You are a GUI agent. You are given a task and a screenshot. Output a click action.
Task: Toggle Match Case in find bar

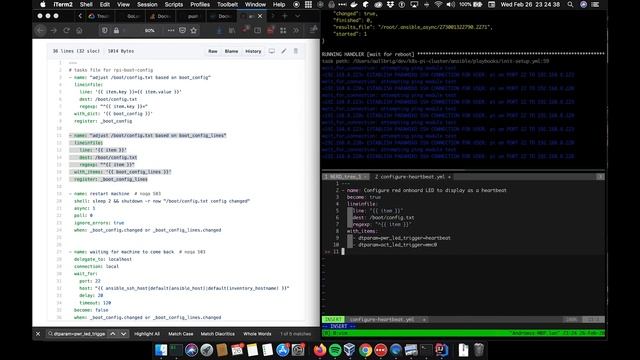click(x=180, y=334)
